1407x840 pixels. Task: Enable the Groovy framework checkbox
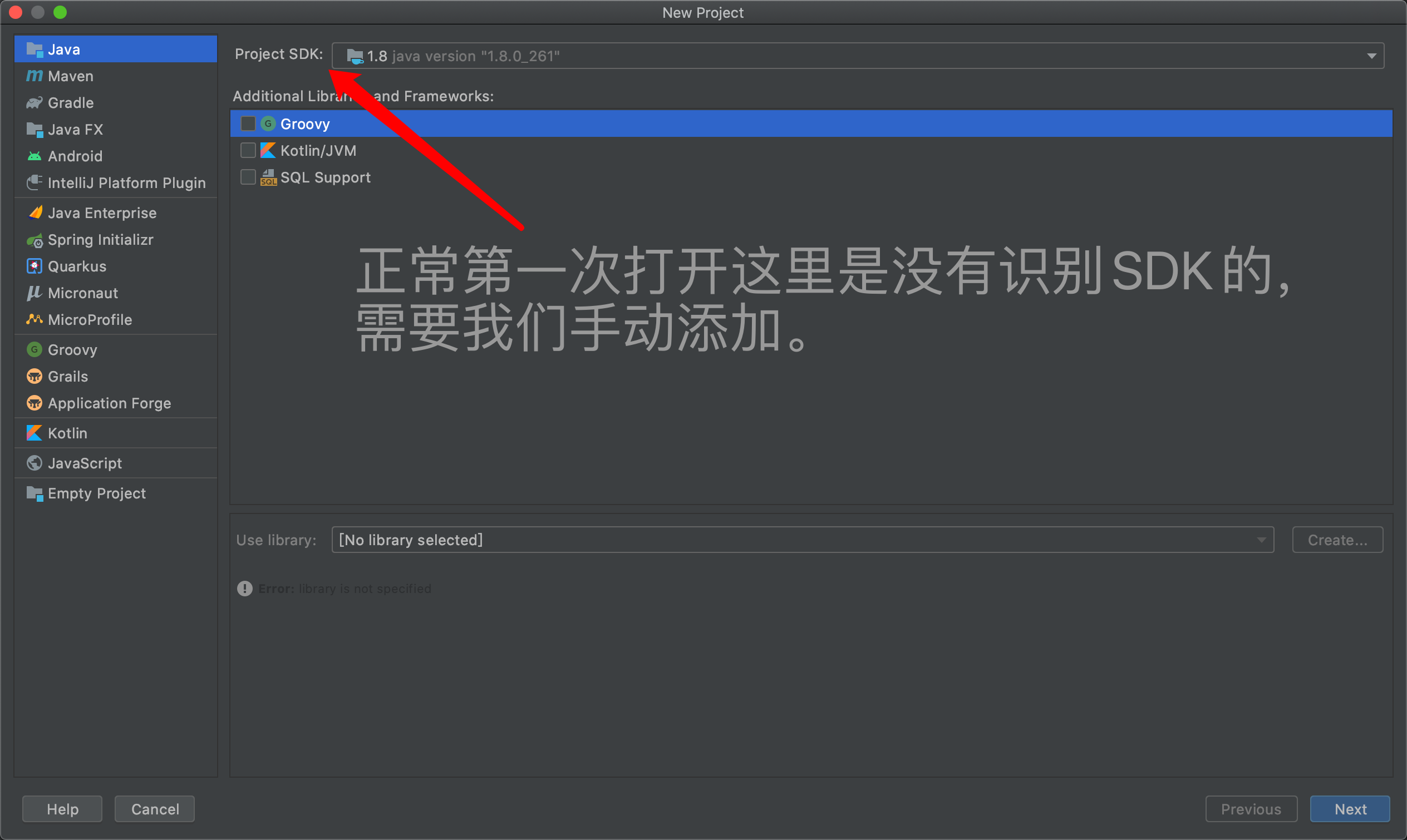[x=248, y=123]
